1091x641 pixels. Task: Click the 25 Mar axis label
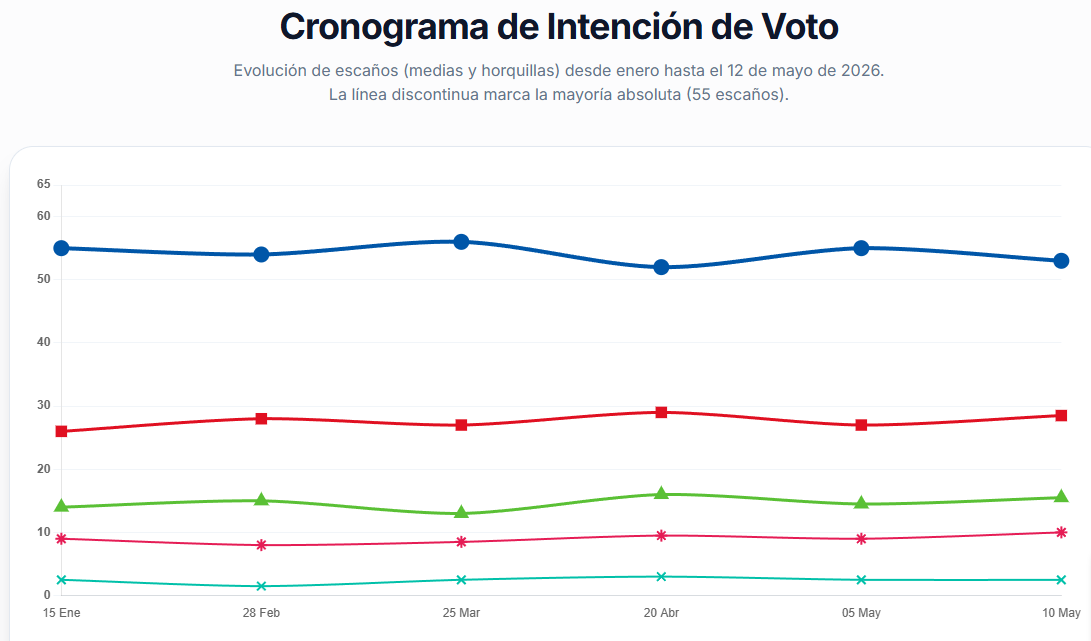pos(461,613)
